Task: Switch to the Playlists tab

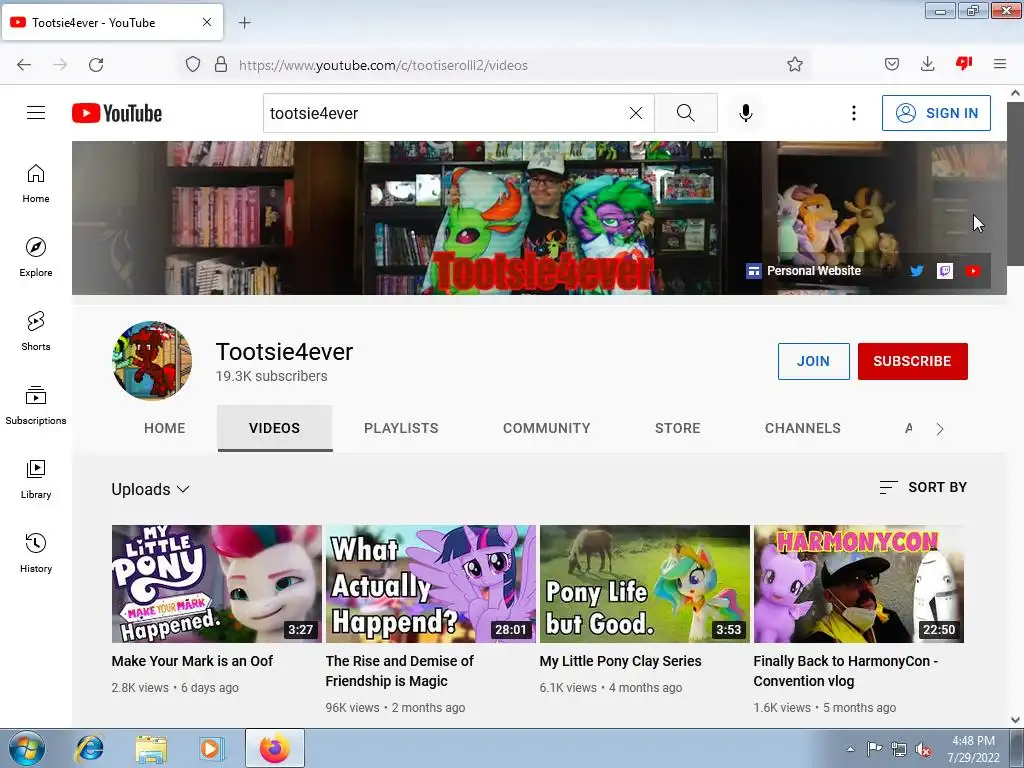Action: [x=401, y=428]
